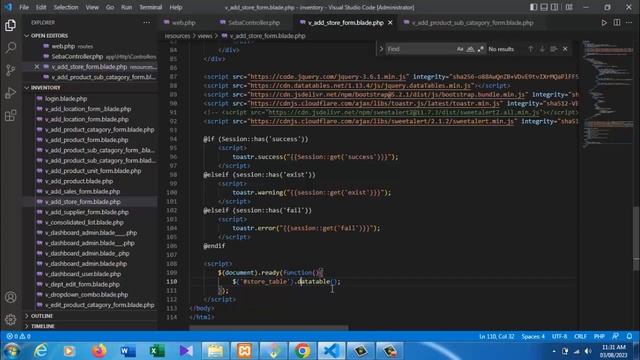Open the Extensions view
Image resolution: width=640 pixels, height=360 pixels.
(11, 116)
